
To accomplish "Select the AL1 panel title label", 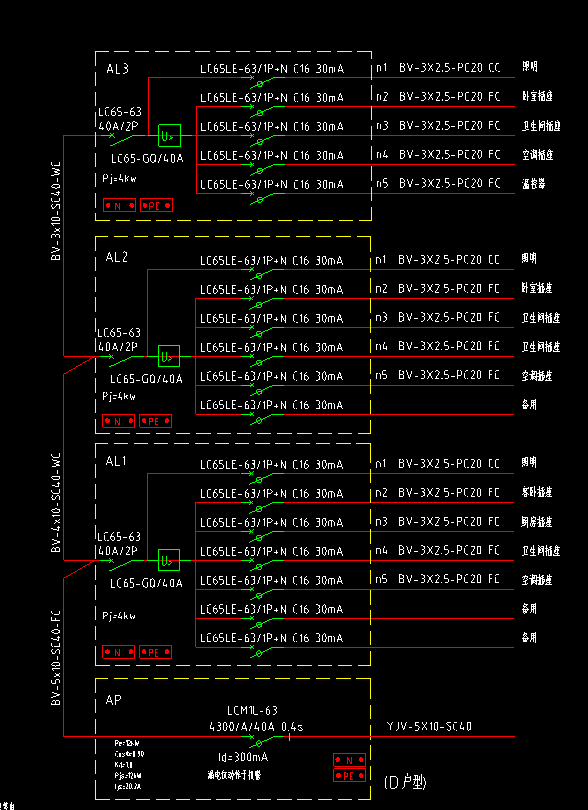I will click(x=117, y=462).
